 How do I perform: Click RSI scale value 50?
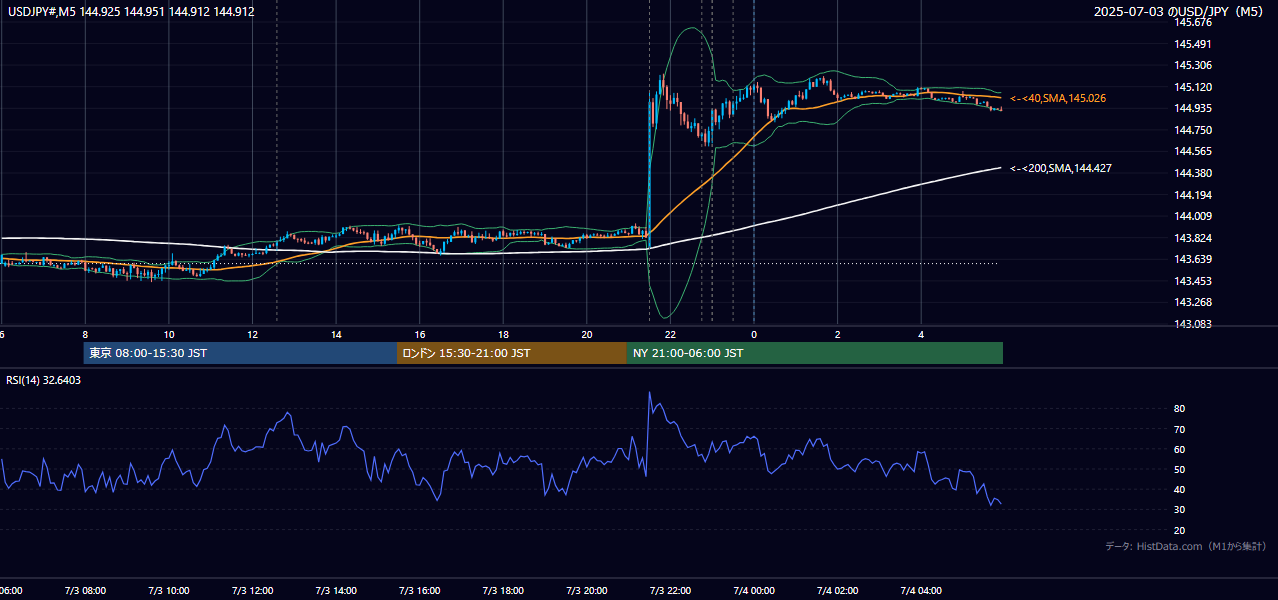click(x=1180, y=469)
